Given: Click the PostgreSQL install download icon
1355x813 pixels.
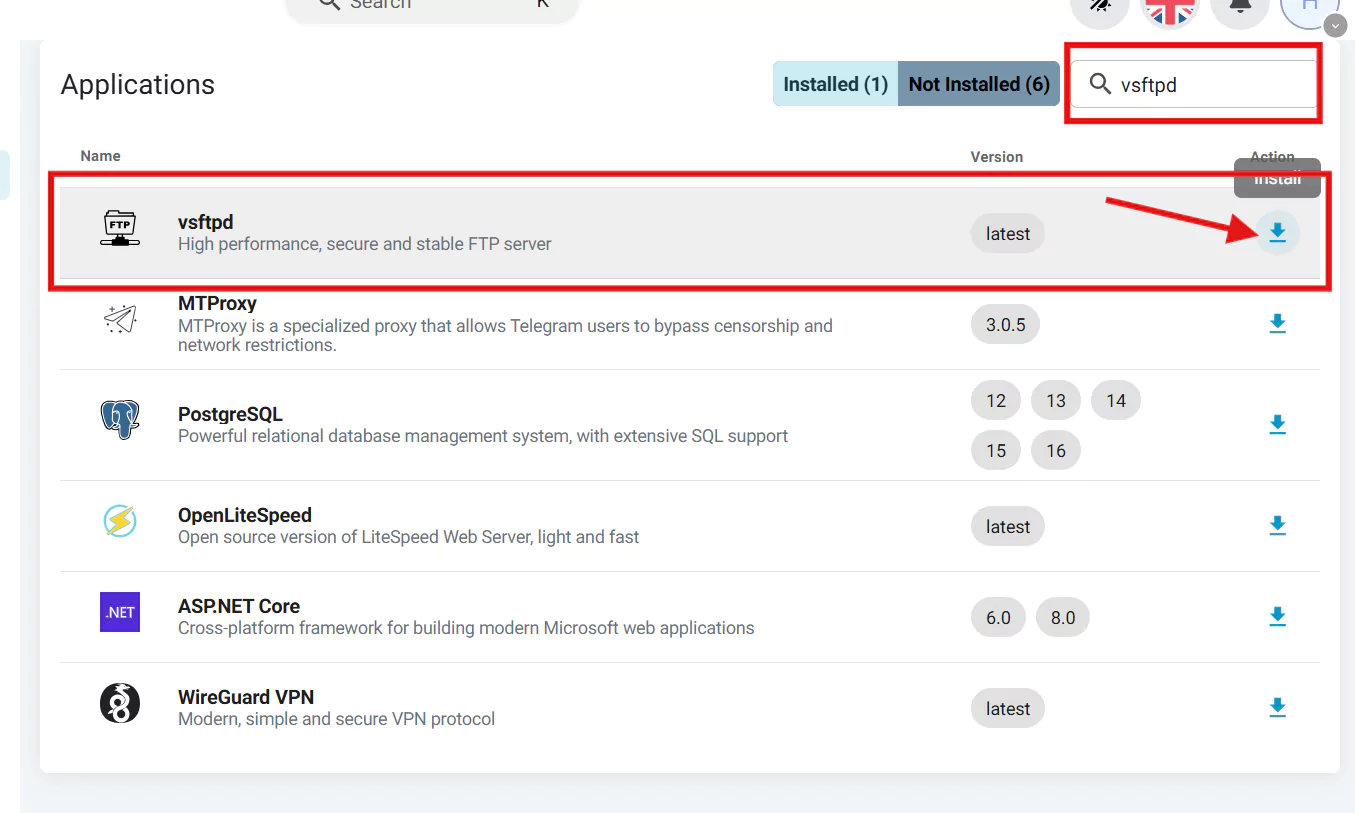Looking at the screenshot, I should [x=1277, y=425].
